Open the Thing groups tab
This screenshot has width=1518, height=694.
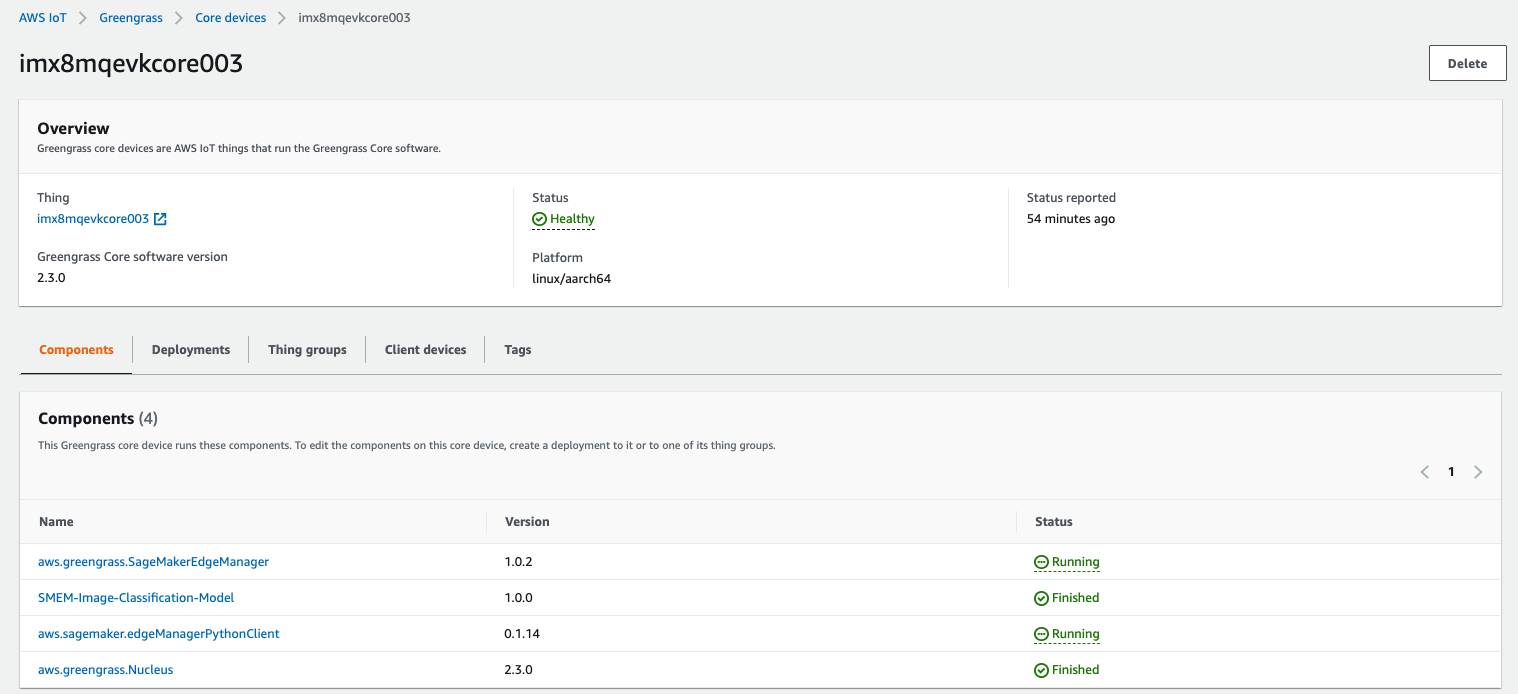307,350
